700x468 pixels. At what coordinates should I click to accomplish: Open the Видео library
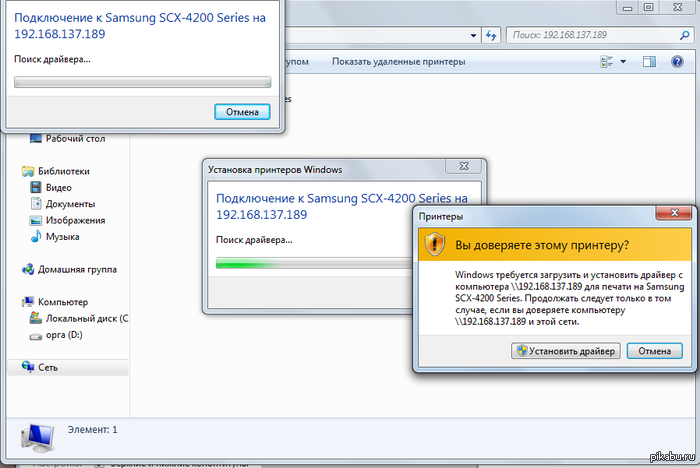[58, 188]
